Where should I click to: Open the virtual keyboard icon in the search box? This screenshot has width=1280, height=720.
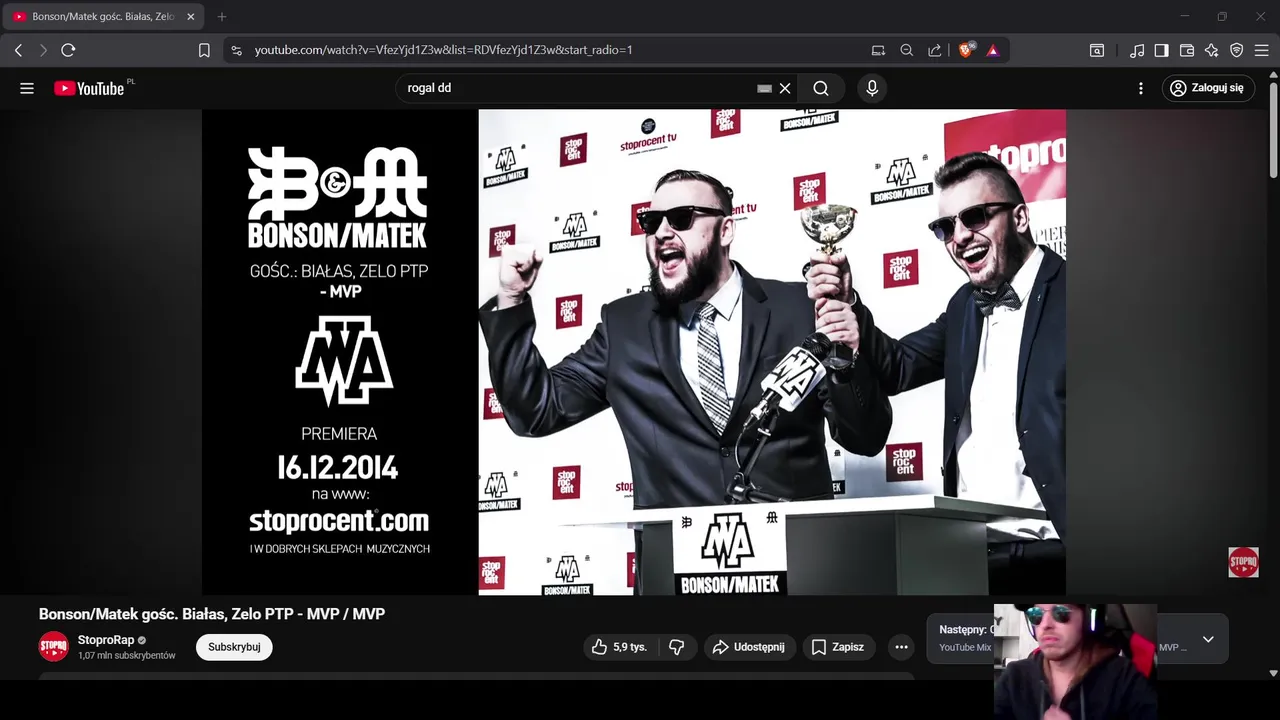click(x=764, y=88)
